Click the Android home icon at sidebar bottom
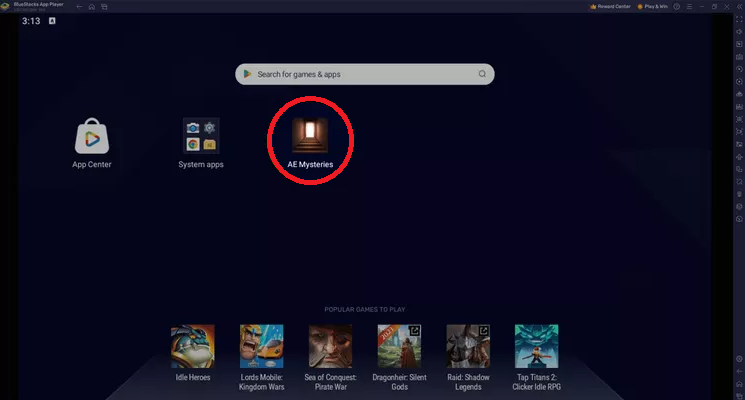Viewport: 745px width, 400px height. [x=739, y=384]
